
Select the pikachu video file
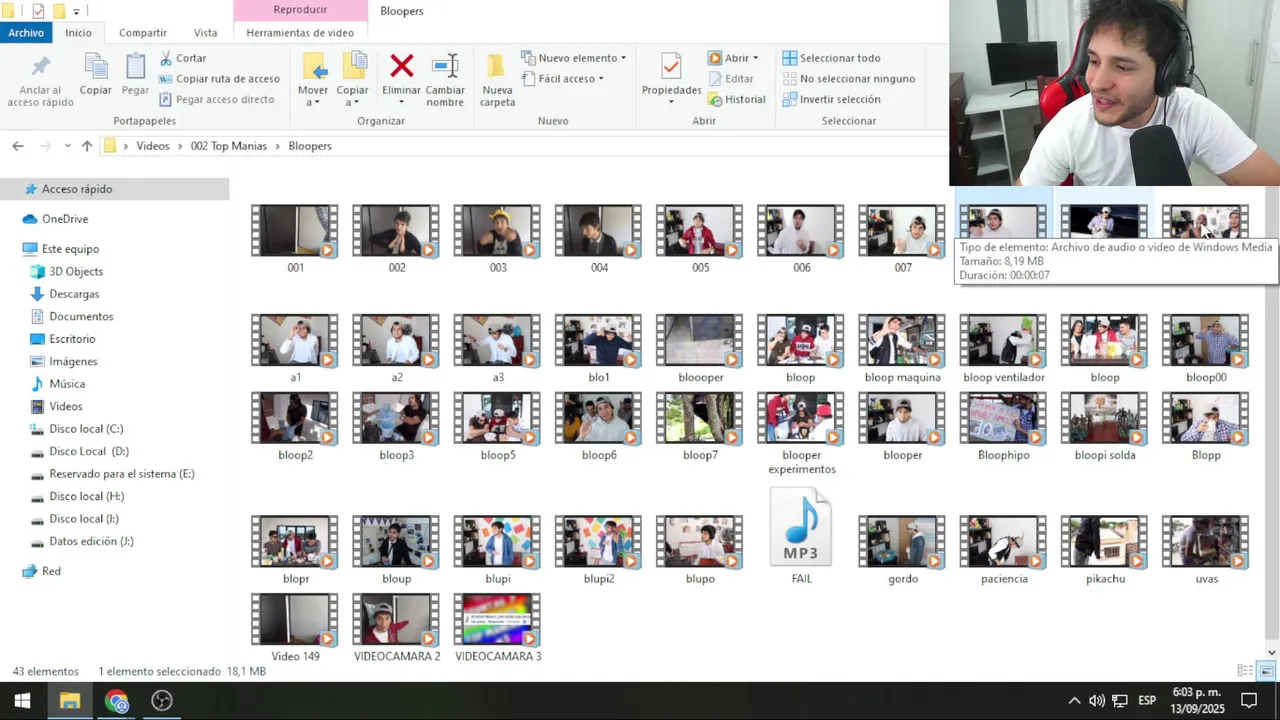pos(1105,542)
